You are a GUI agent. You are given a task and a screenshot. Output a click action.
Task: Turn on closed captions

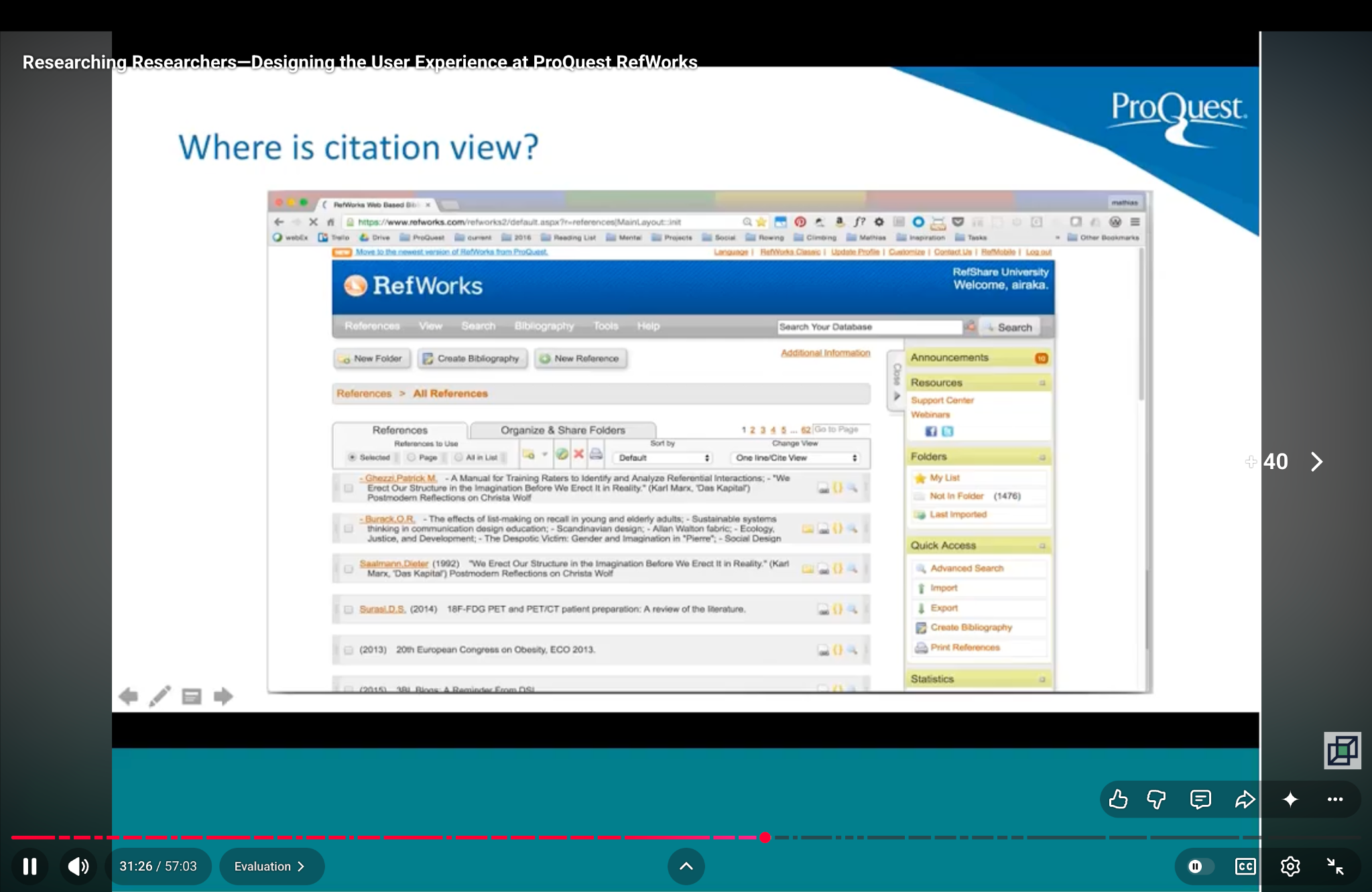(1245, 866)
